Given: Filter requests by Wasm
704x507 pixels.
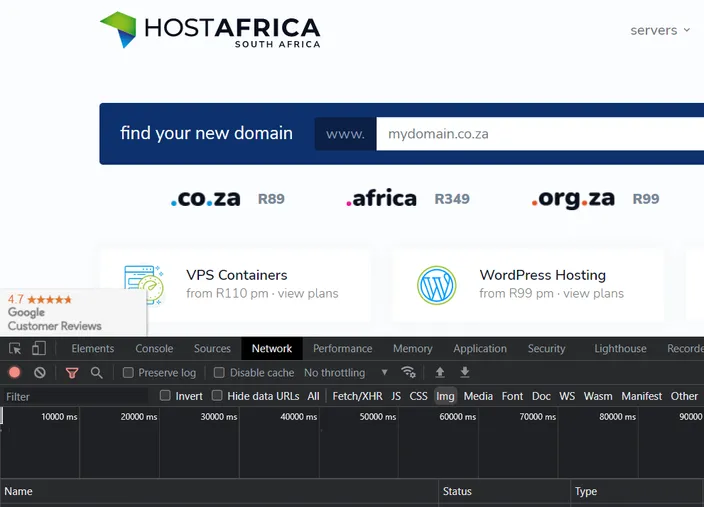Looking at the screenshot, I should 598,396.
